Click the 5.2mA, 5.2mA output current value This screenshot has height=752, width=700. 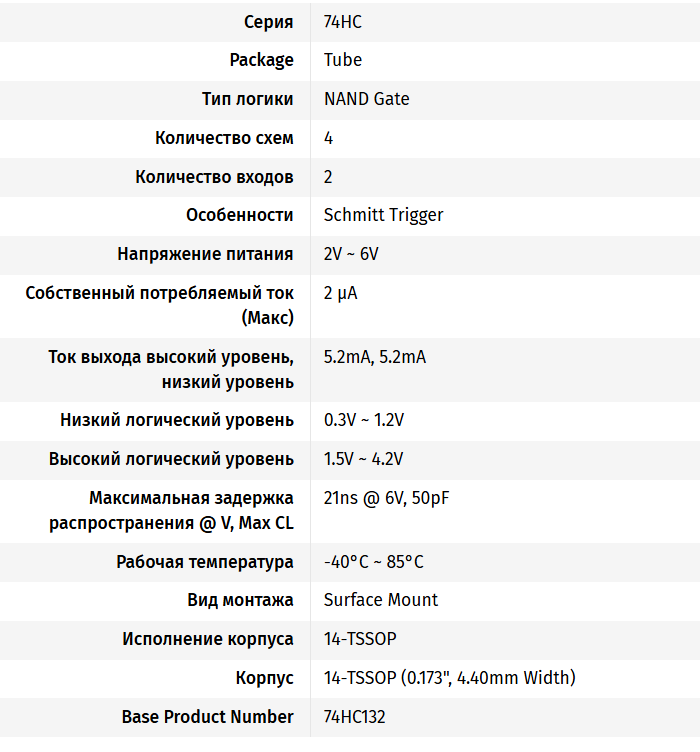click(375, 357)
